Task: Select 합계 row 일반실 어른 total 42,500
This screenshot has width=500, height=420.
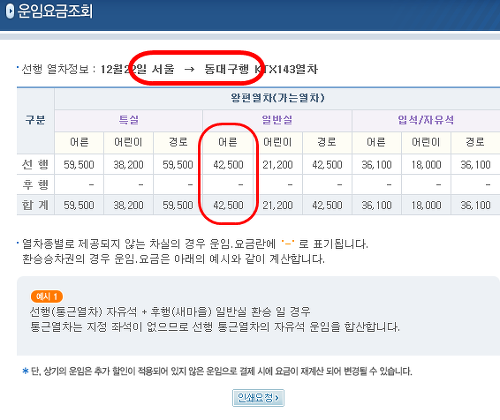Action: 228,205
